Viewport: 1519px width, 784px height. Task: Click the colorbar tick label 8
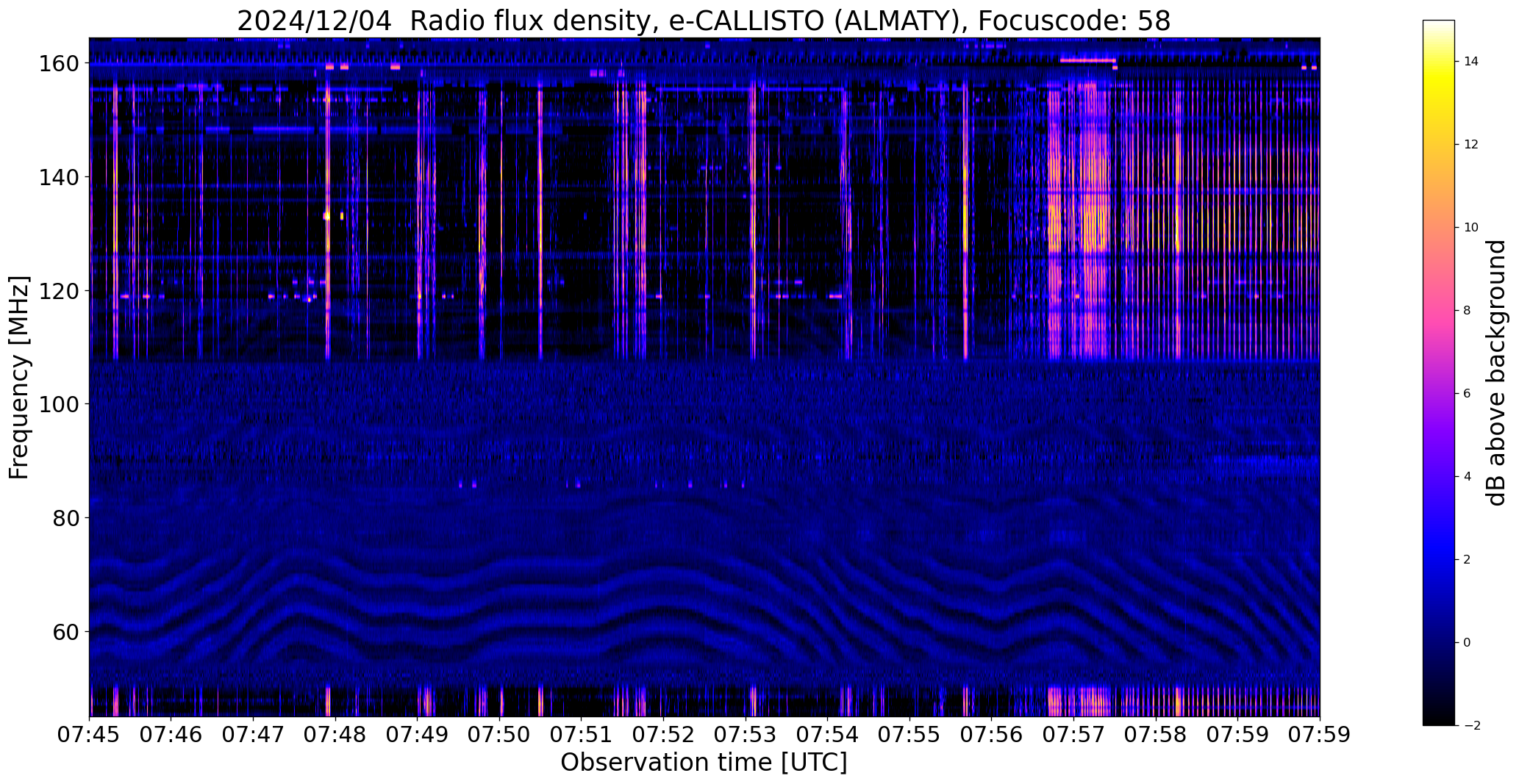click(1468, 311)
